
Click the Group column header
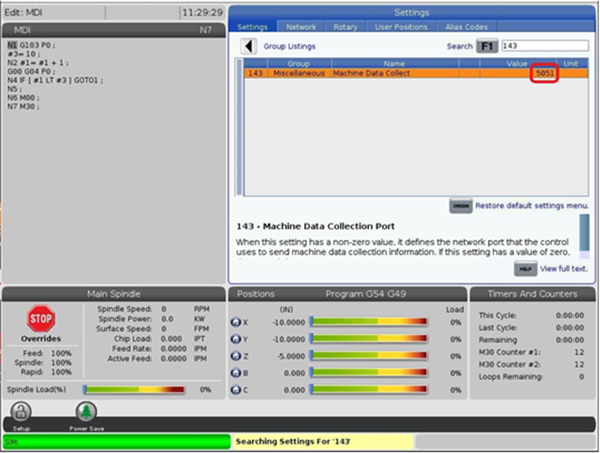299,64
